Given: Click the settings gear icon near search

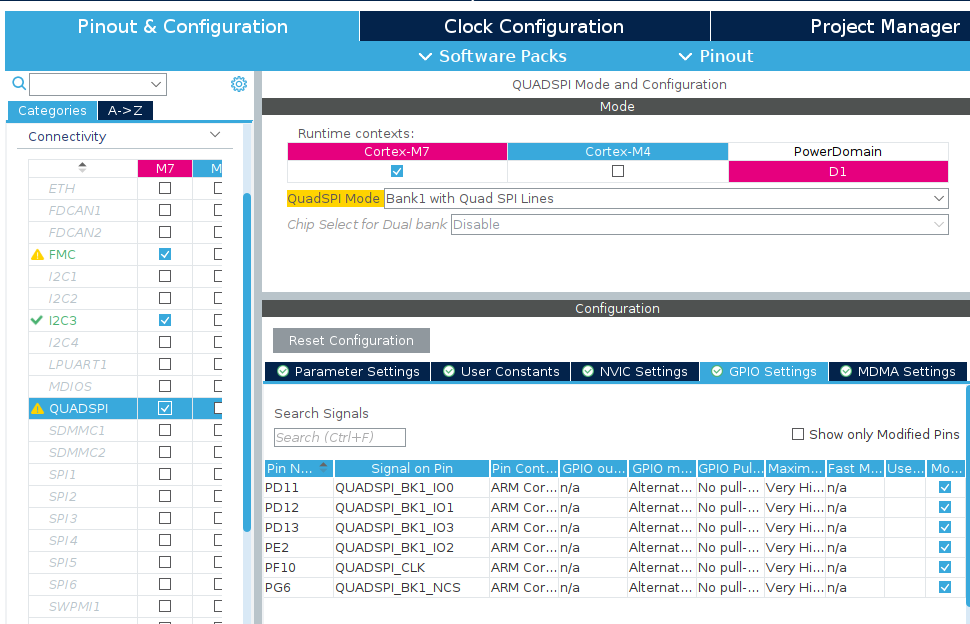Looking at the screenshot, I should (x=239, y=84).
